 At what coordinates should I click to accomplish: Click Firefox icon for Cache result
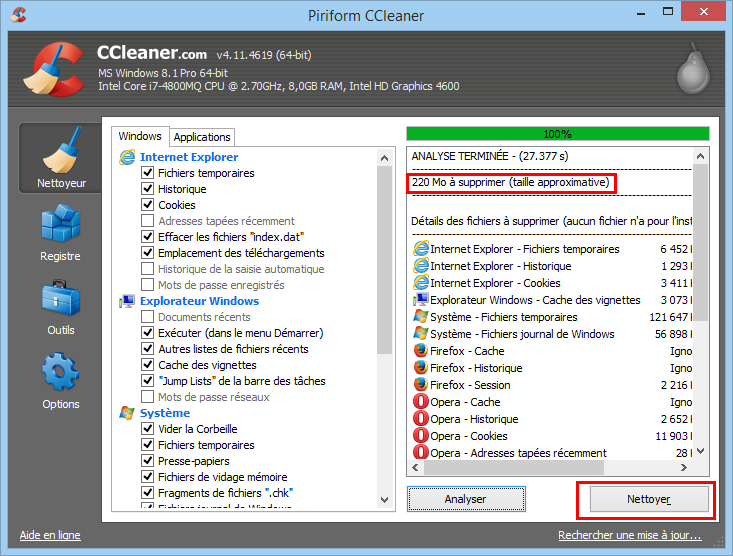click(421, 350)
